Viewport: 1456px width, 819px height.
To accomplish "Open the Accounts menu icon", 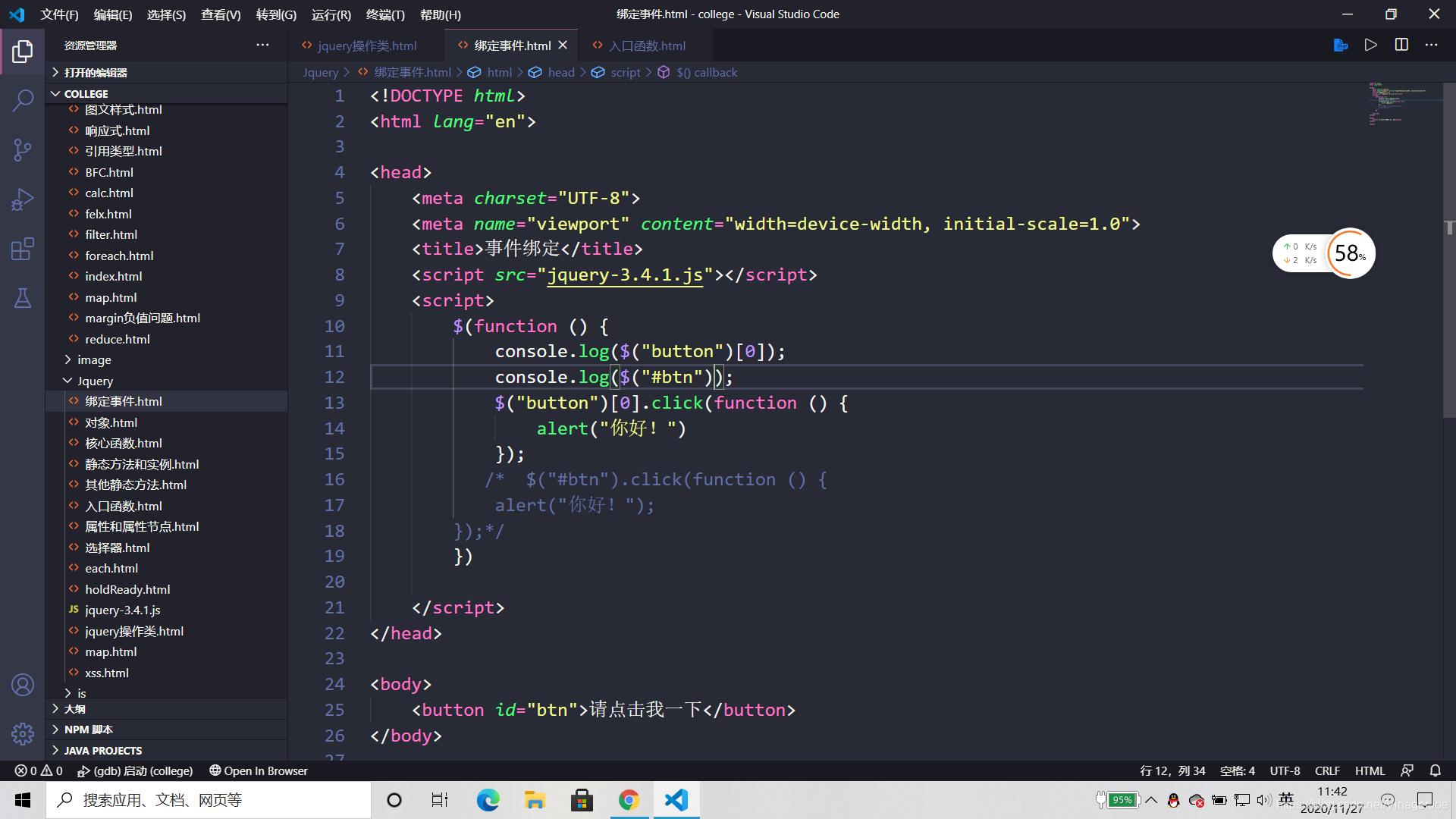I will tap(23, 685).
